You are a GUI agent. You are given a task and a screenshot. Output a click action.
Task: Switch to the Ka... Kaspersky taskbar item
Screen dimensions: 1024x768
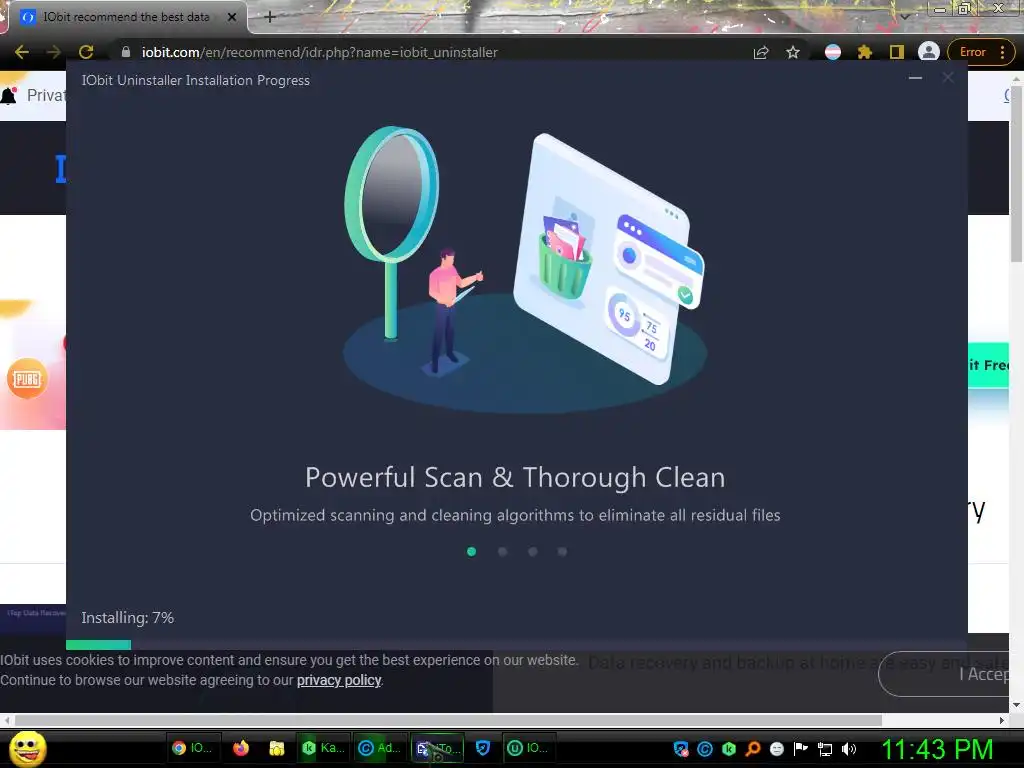[x=323, y=748]
